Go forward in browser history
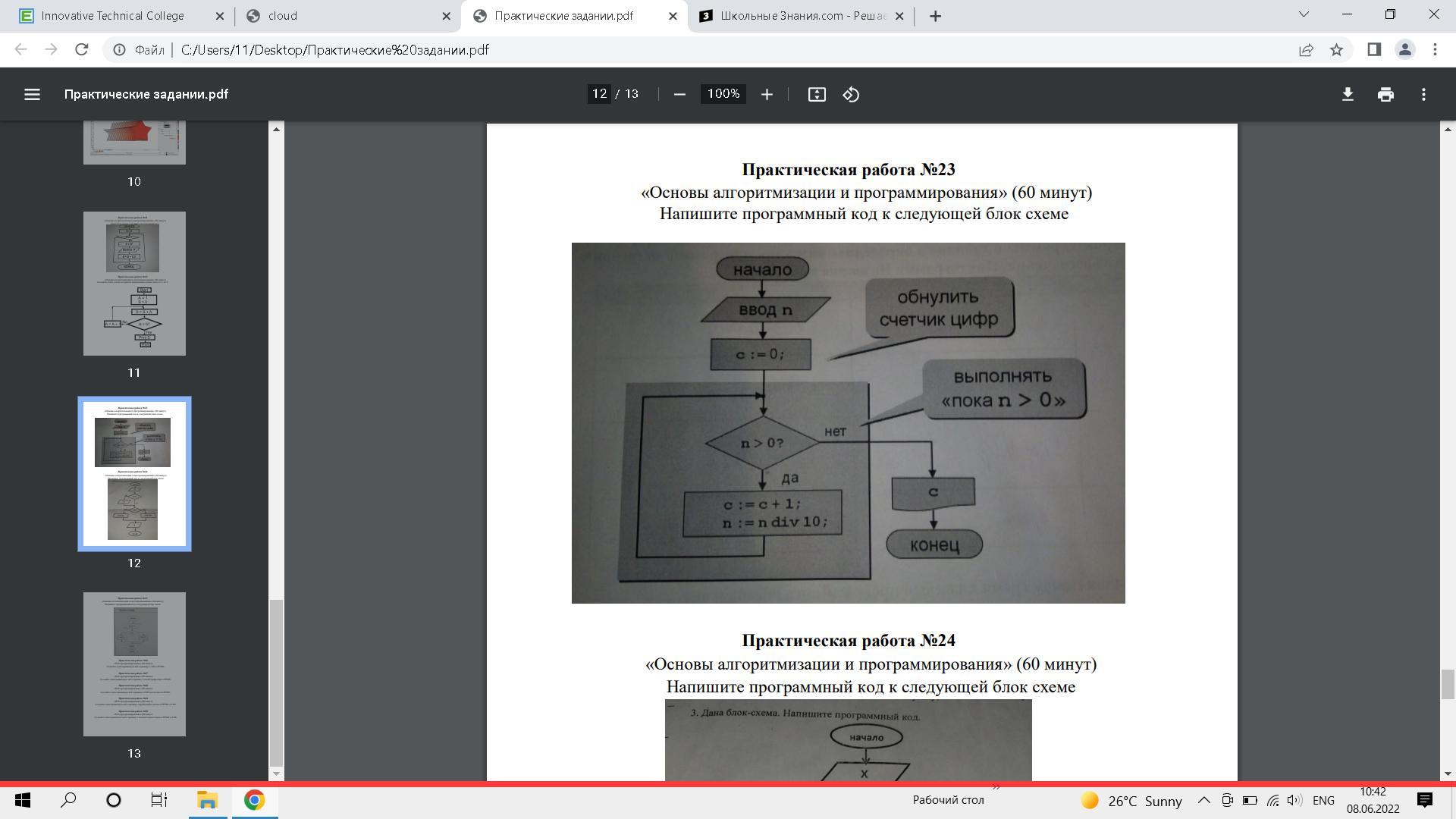Image resolution: width=1456 pixels, height=819 pixels. pos(51,49)
